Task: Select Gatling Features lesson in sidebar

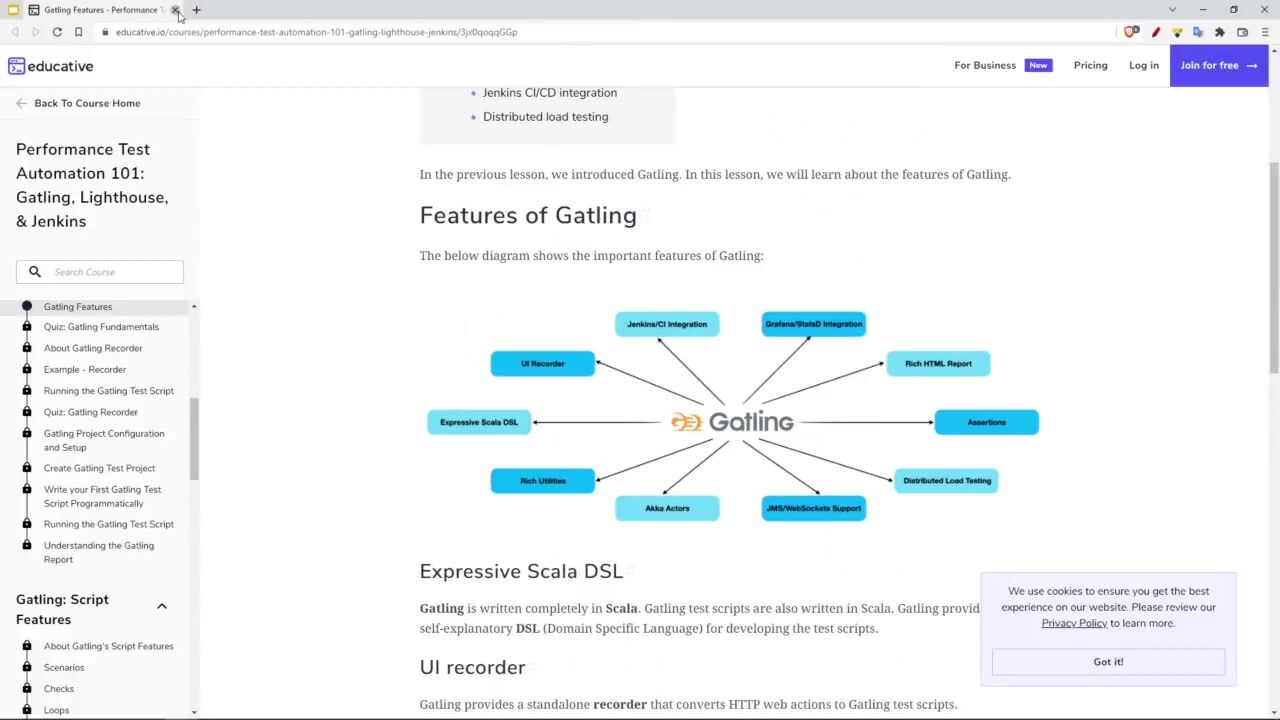Action: click(x=78, y=307)
